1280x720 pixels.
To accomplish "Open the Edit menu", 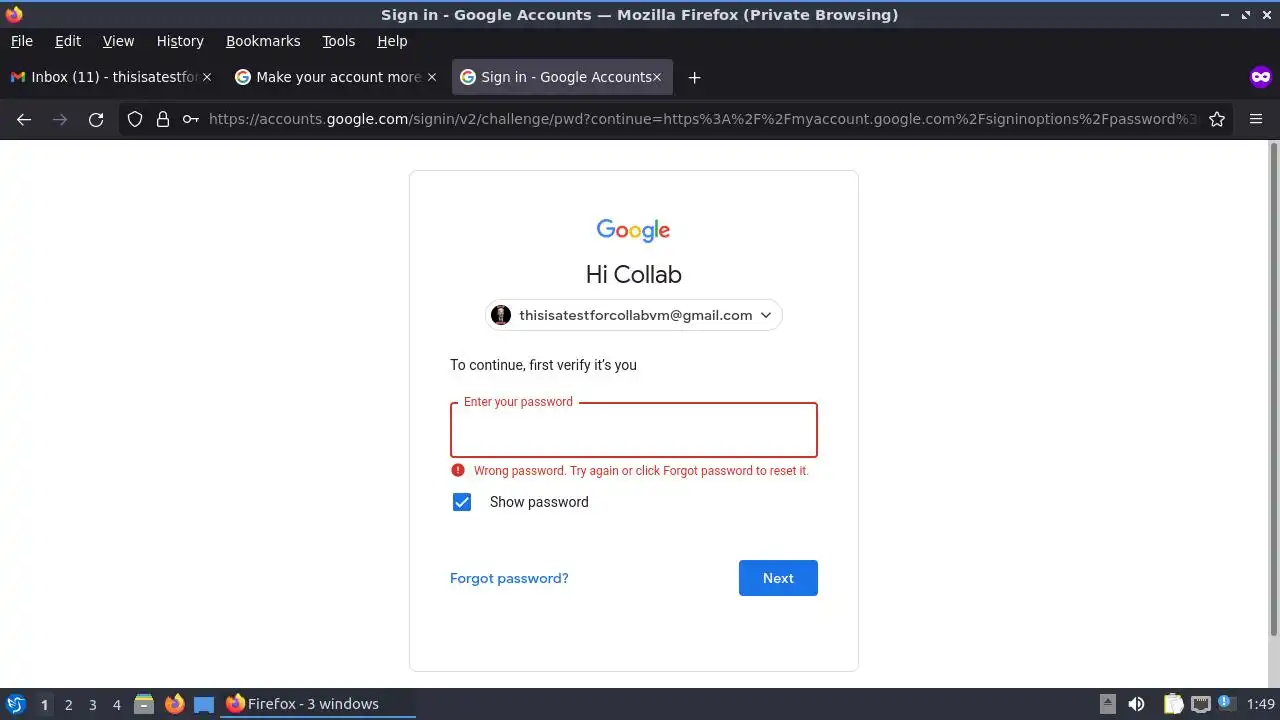I will [x=68, y=41].
